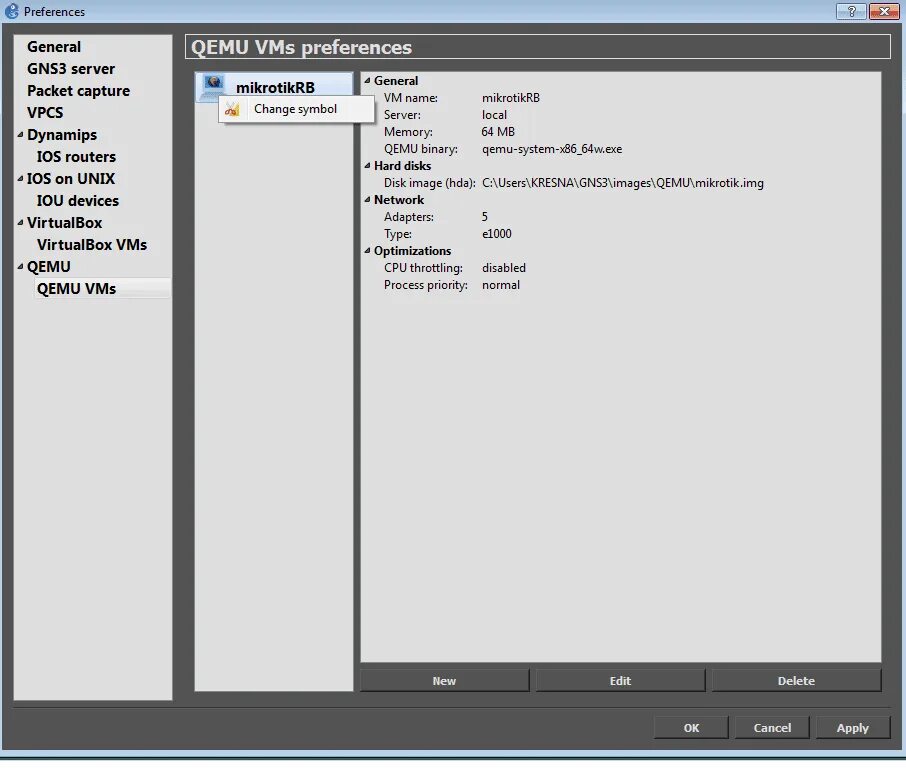Select IOS on UNIX in sidebar
This screenshot has height=768, width=906.
71,179
